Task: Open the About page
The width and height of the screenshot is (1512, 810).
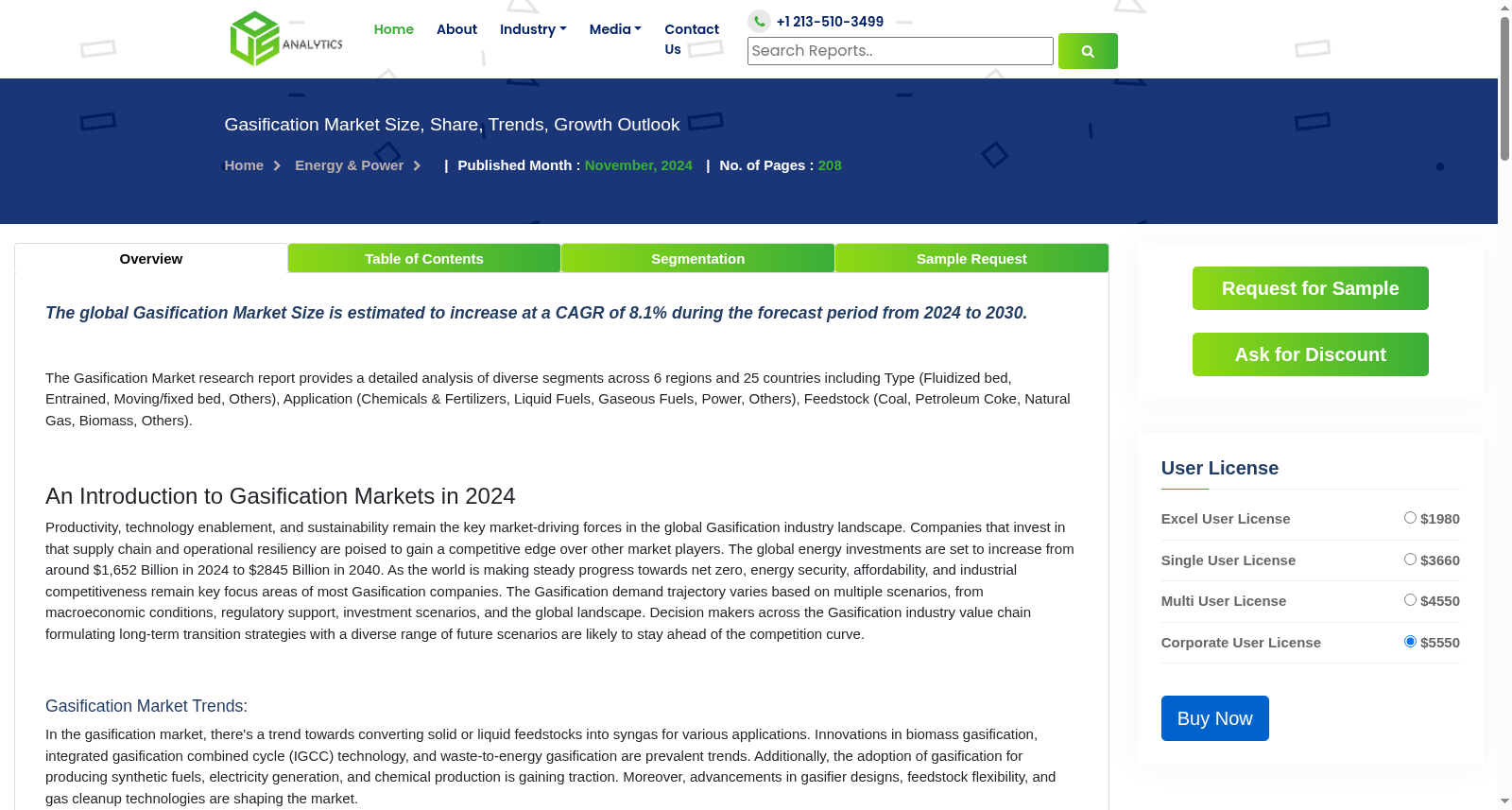Action: 456,29
